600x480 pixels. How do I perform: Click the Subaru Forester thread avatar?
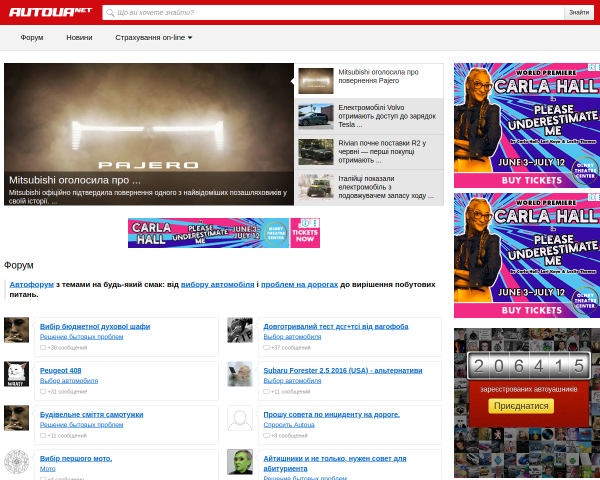[240, 374]
